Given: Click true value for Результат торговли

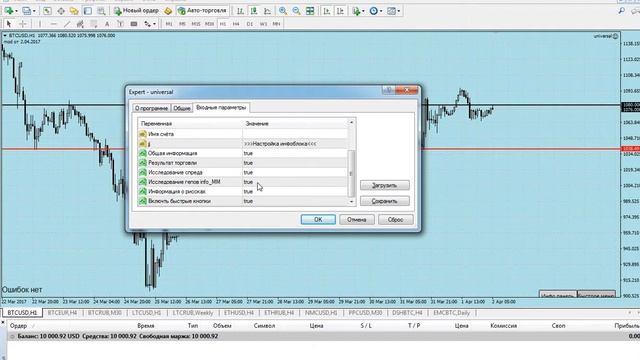Looking at the screenshot, I should coord(248,163).
